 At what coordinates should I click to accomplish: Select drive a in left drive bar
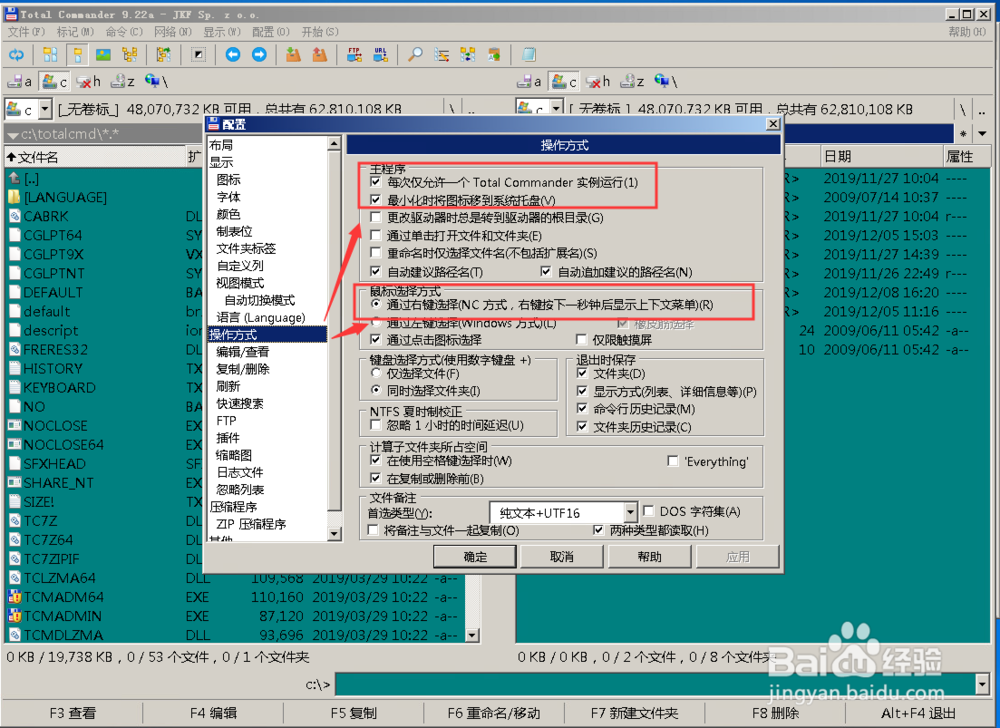(x=20, y=82)
